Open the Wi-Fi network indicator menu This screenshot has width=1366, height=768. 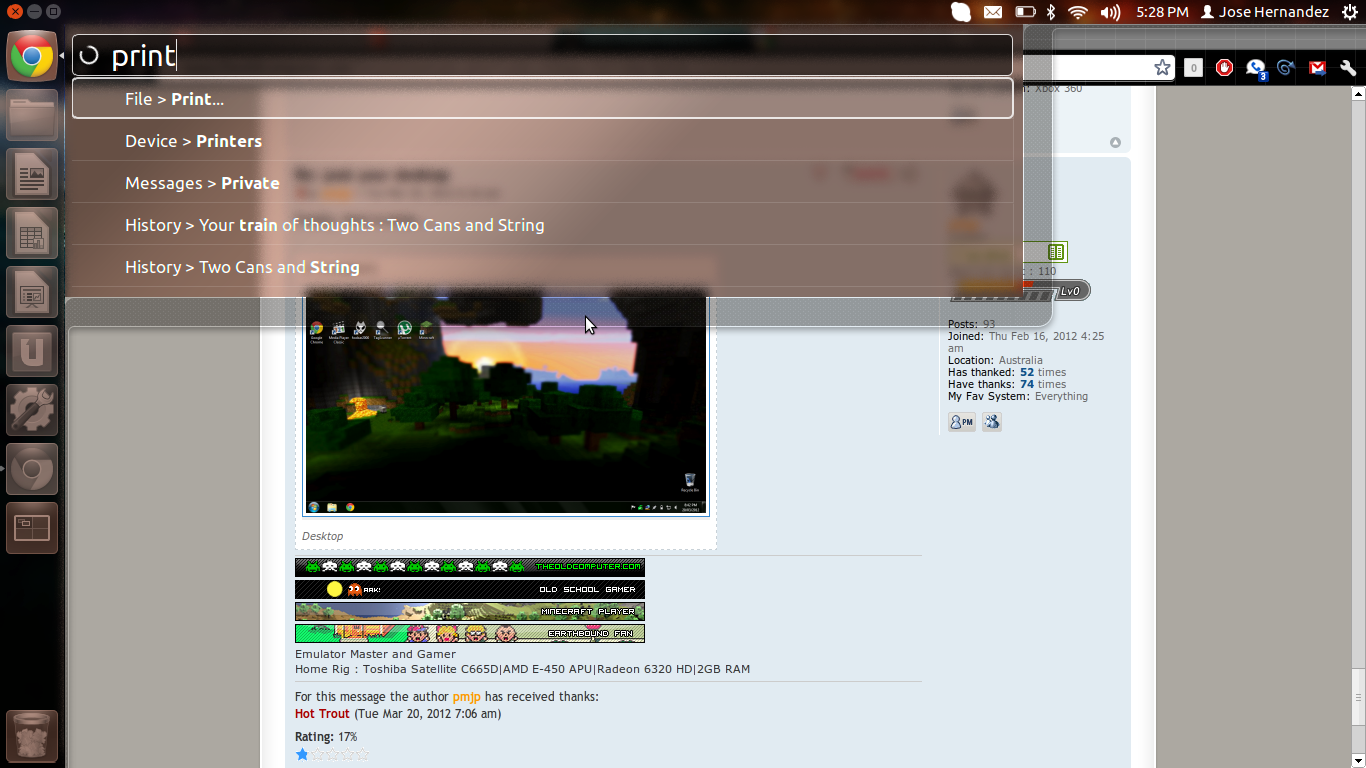(1077, 12)
